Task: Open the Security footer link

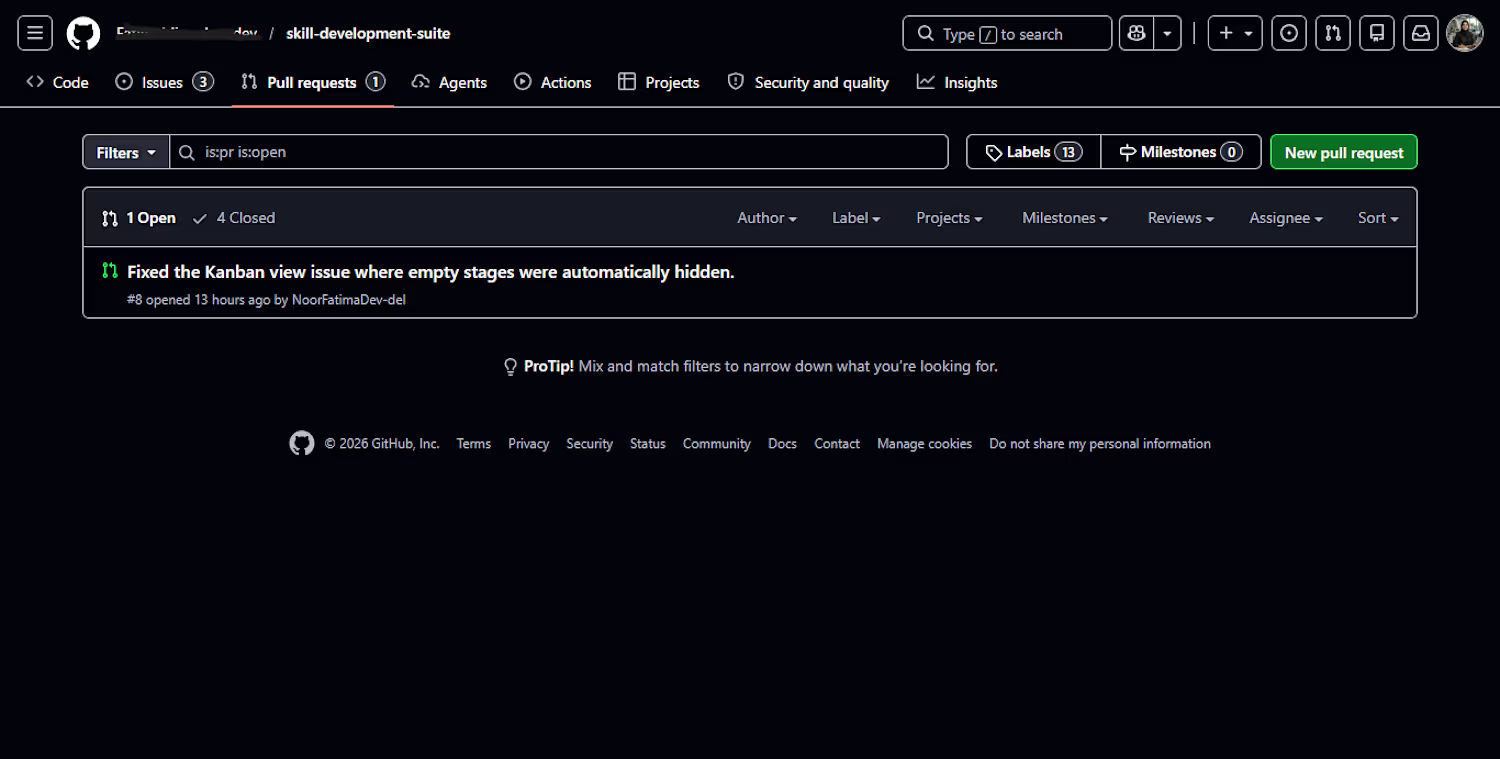Action: point(590,444)
